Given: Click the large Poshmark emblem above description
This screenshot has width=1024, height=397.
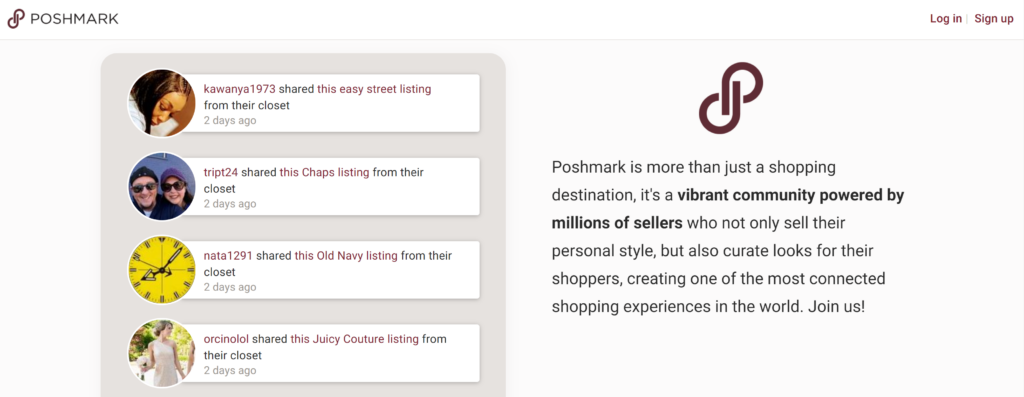Looking at the screenshot, I should click(x=731, y=98).
